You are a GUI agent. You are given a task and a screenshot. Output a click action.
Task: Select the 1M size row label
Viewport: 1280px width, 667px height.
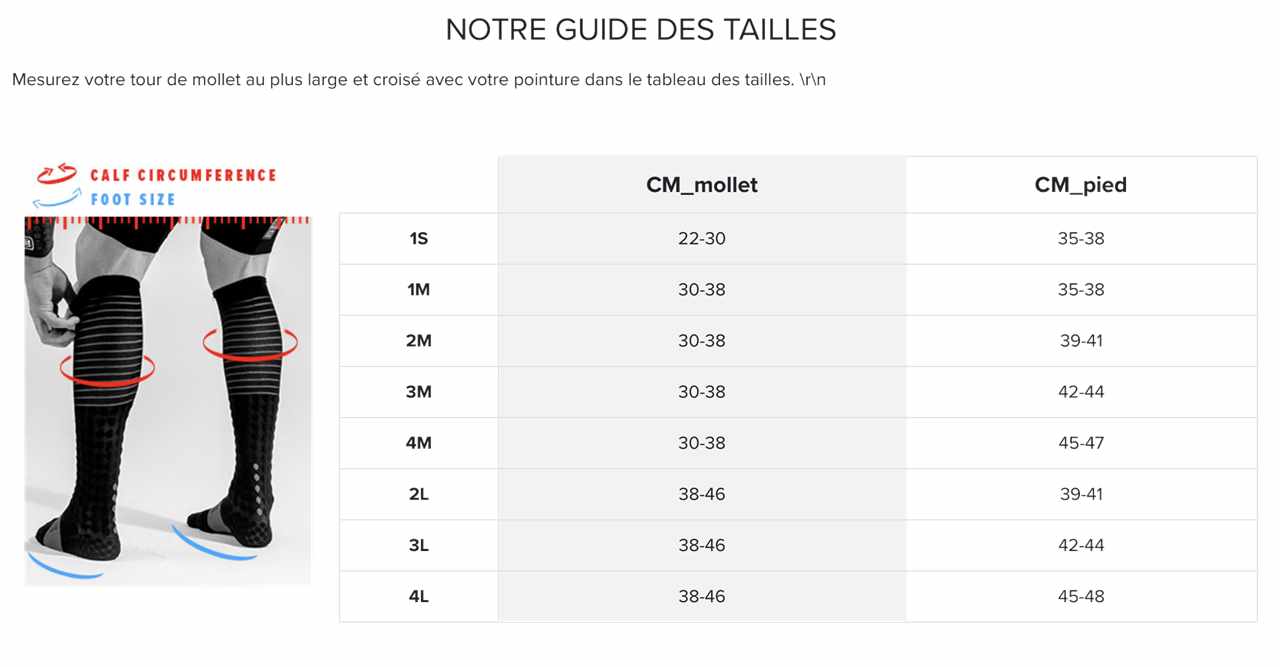coord(419,290)
